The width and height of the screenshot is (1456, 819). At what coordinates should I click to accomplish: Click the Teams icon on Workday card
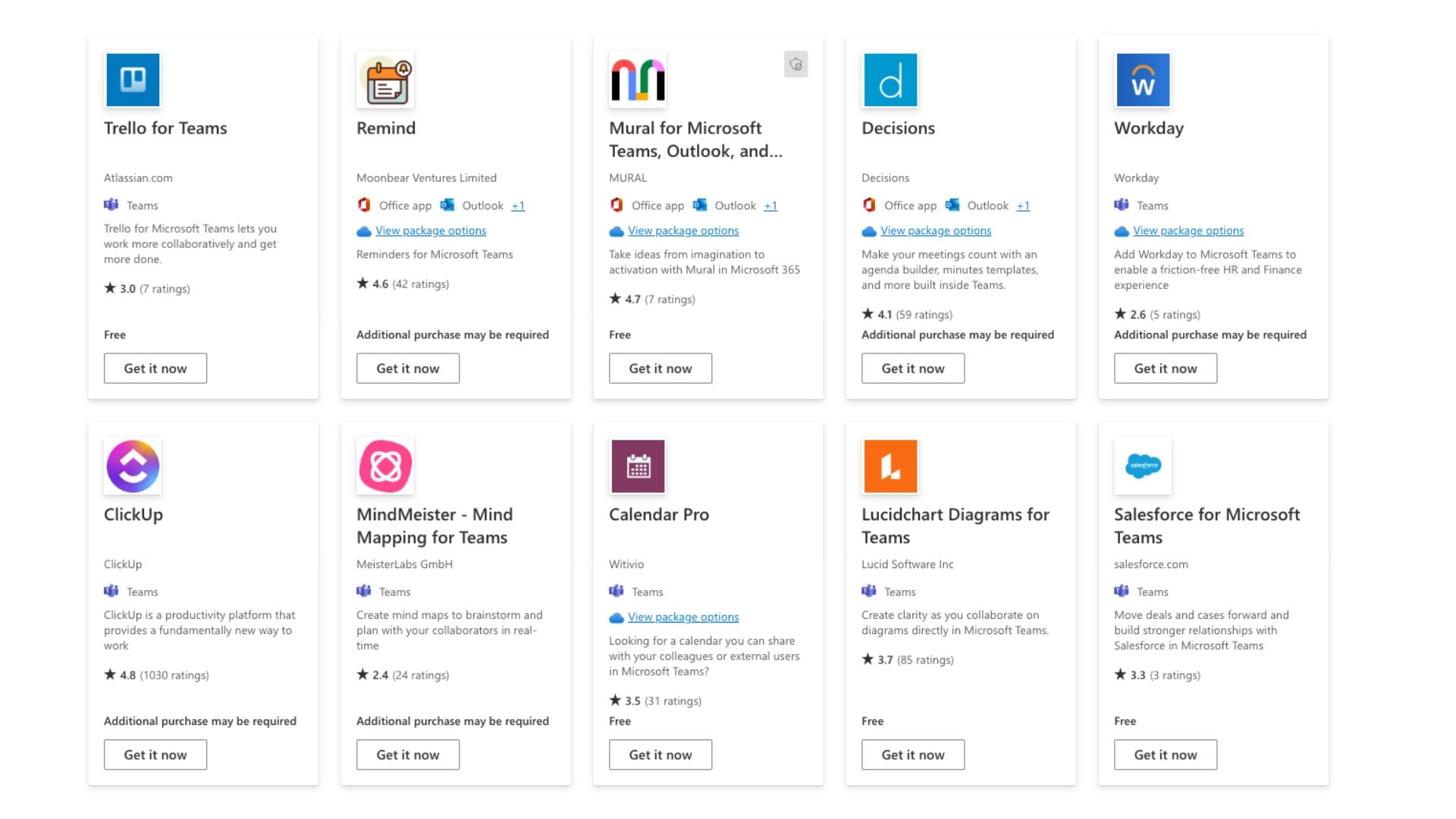[x=1122, y=205]
